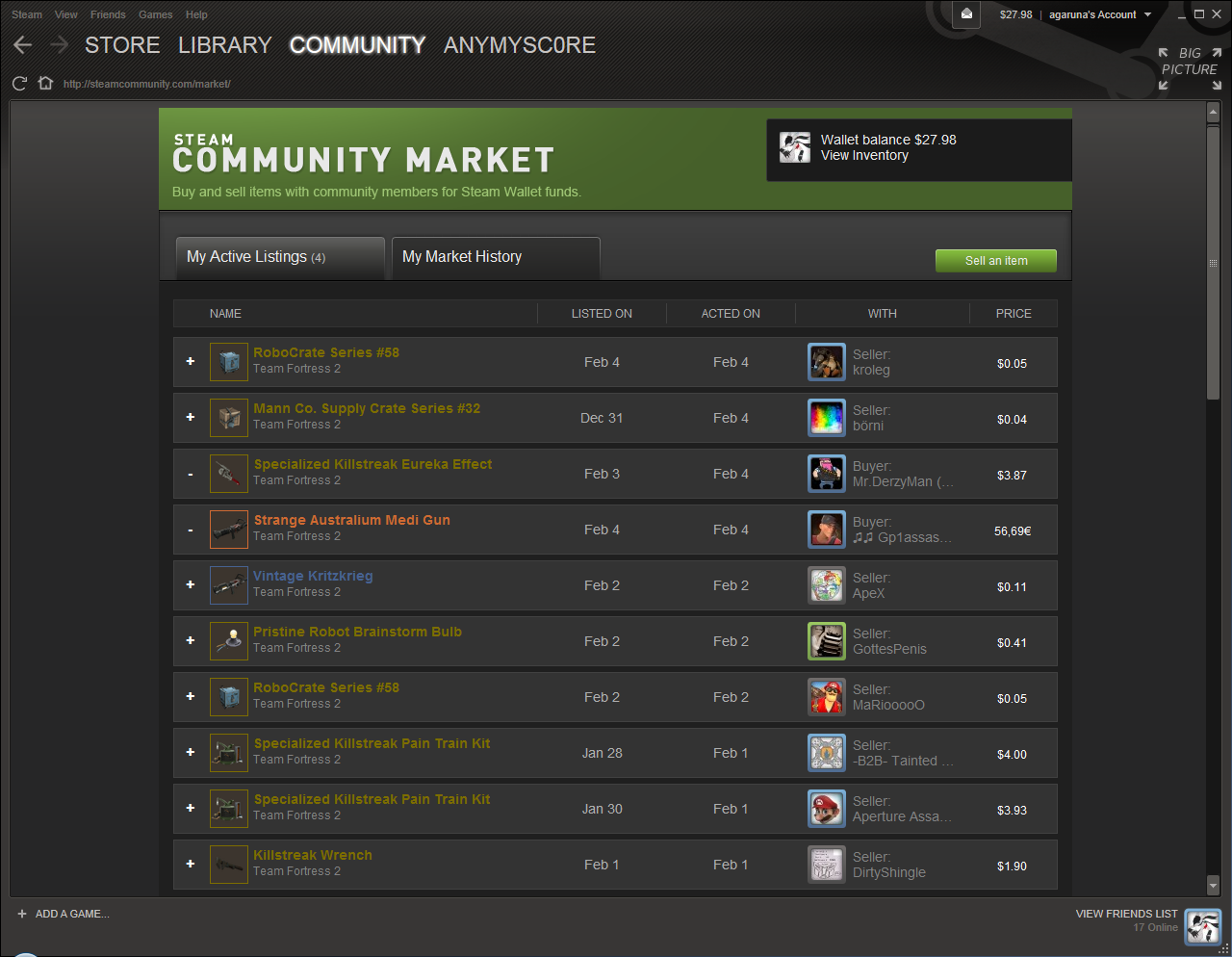The width and height of the screenshot is (1232, 957).
Task: Open View Inventory link
Action: click(864, 156)
